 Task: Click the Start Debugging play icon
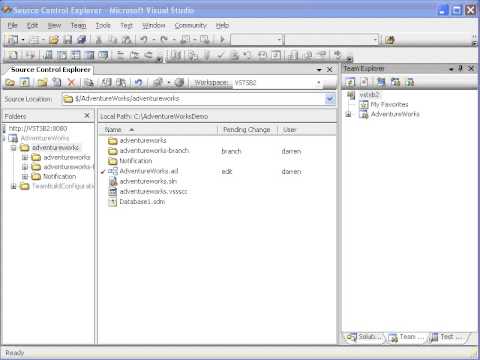[x=222, y=40]
